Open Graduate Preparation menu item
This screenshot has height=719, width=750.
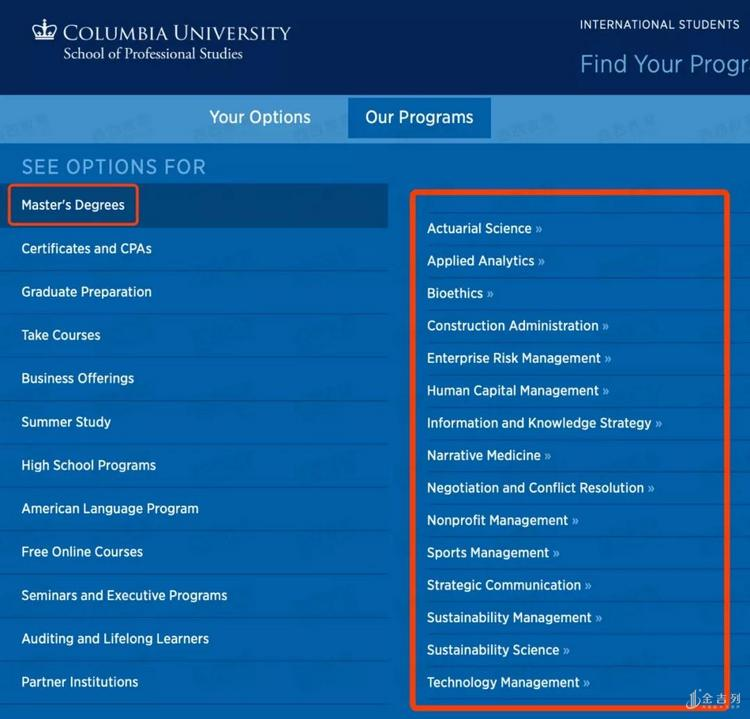tap(87, 292)
